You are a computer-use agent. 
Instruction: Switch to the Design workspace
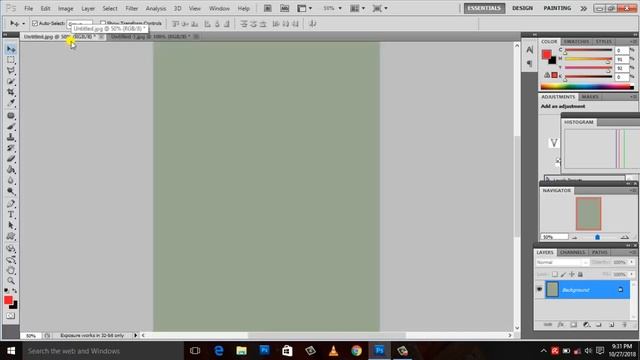522,8
